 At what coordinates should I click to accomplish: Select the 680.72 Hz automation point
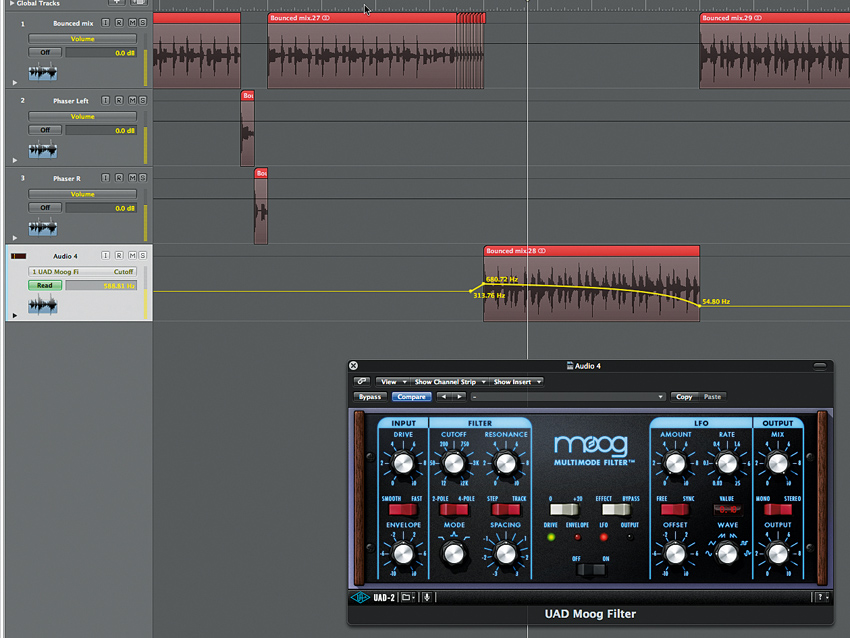[484, 283]
